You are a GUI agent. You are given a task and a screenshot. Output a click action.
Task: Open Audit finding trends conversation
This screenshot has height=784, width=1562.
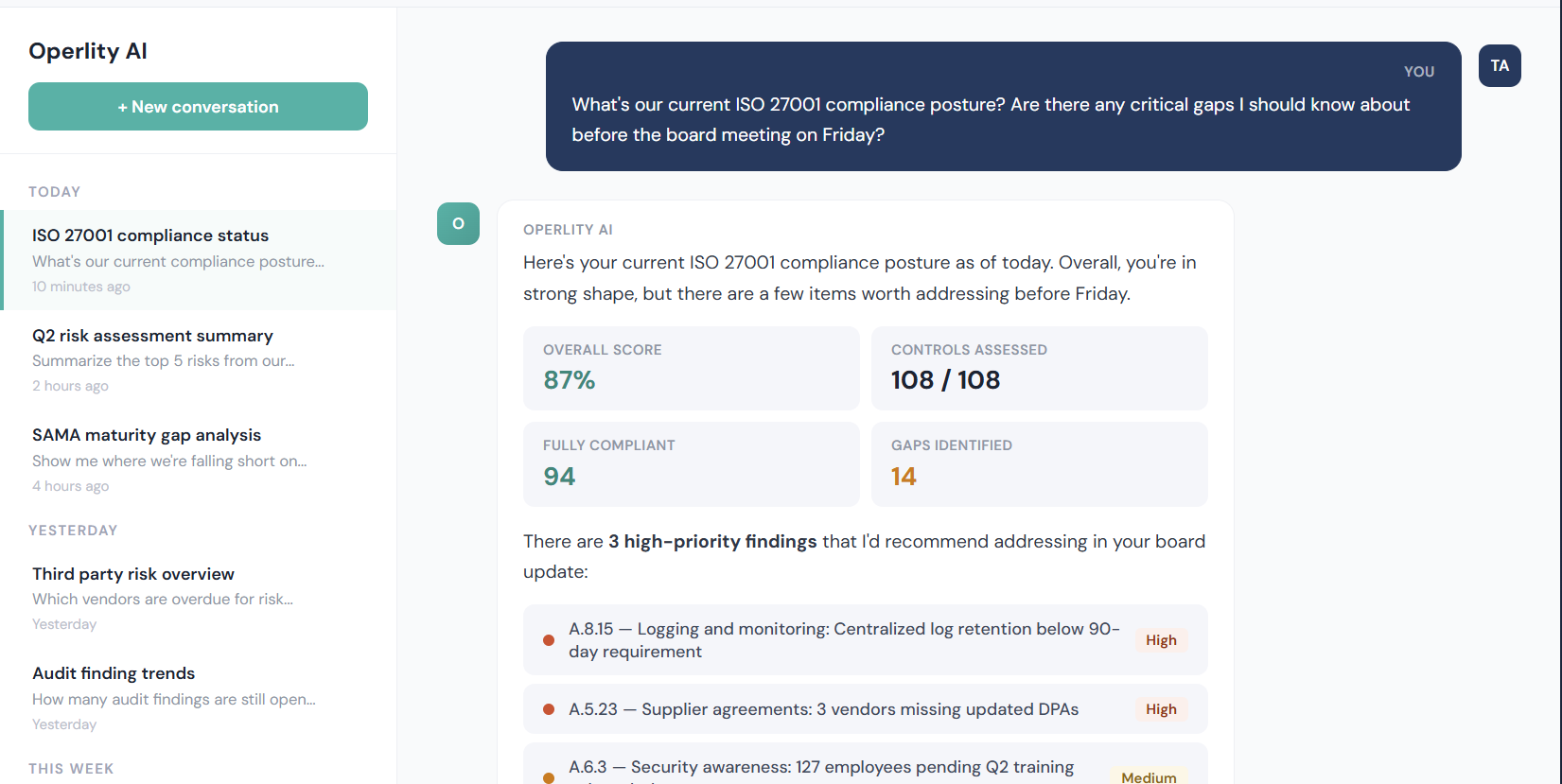(200, 698)
